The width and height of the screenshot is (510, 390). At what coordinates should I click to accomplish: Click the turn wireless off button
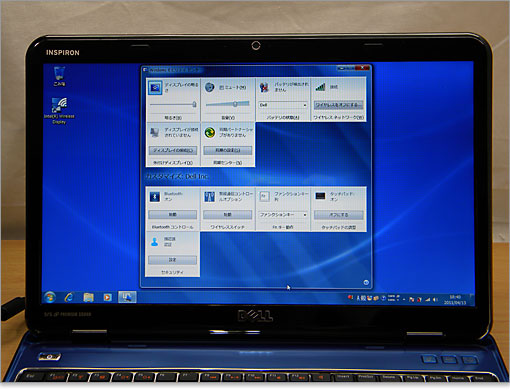coord(338,105)
